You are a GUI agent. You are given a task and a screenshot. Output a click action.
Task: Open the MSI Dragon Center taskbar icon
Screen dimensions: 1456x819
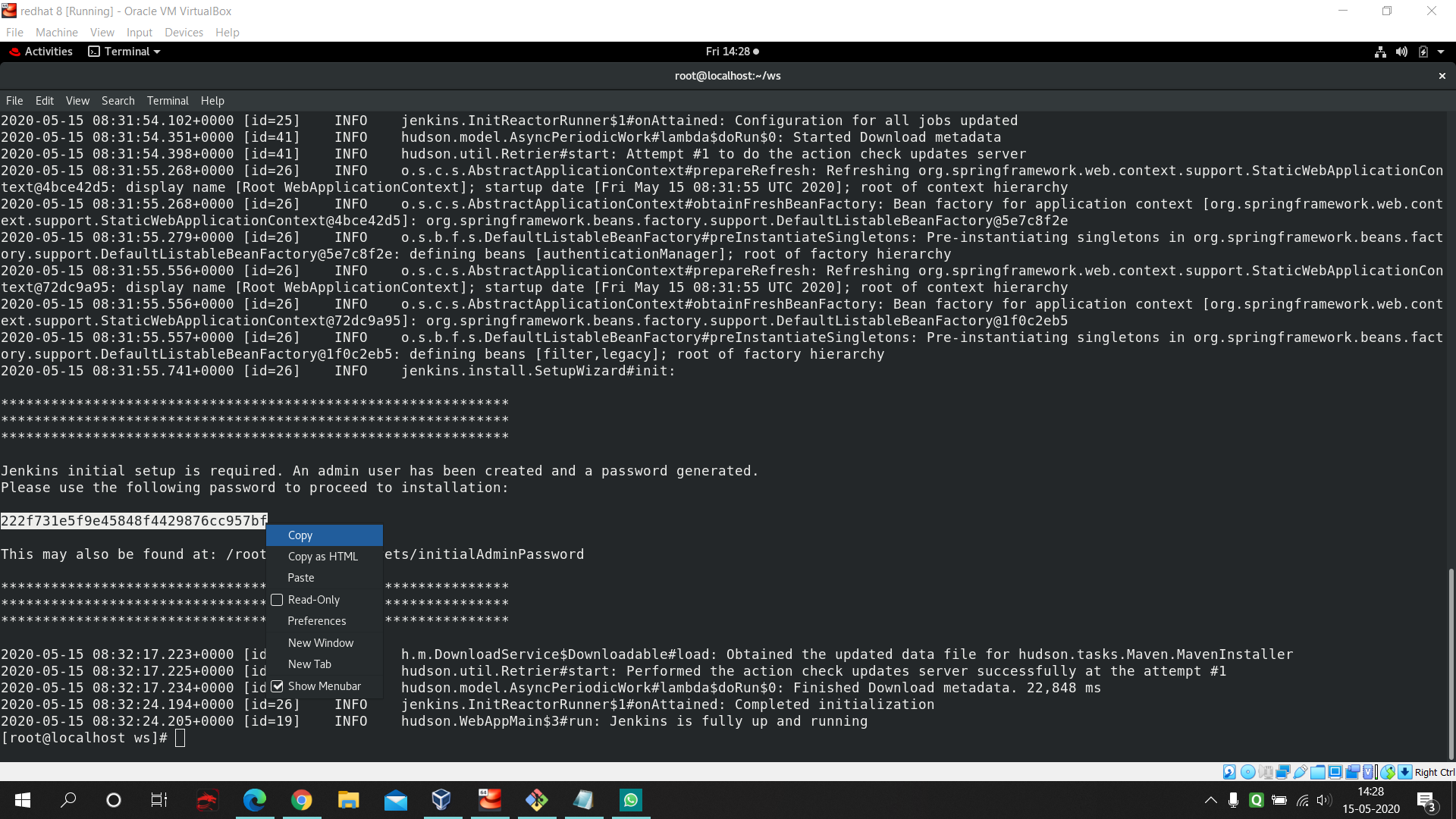[x=207, y=800]
